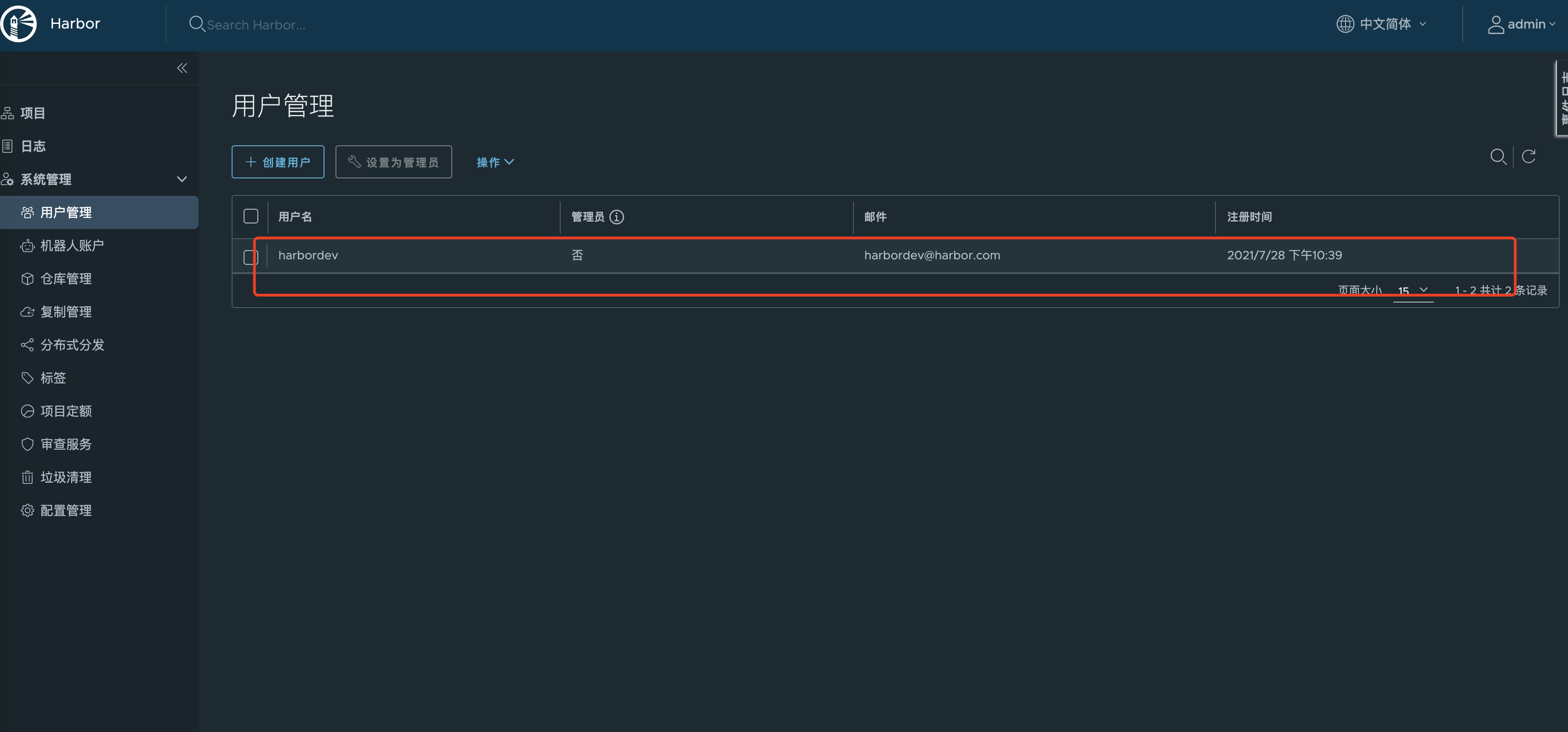This screenshot has width=1568, height=732.
Task: Click the Harbor title text
Action: click(x=75, y=24)
